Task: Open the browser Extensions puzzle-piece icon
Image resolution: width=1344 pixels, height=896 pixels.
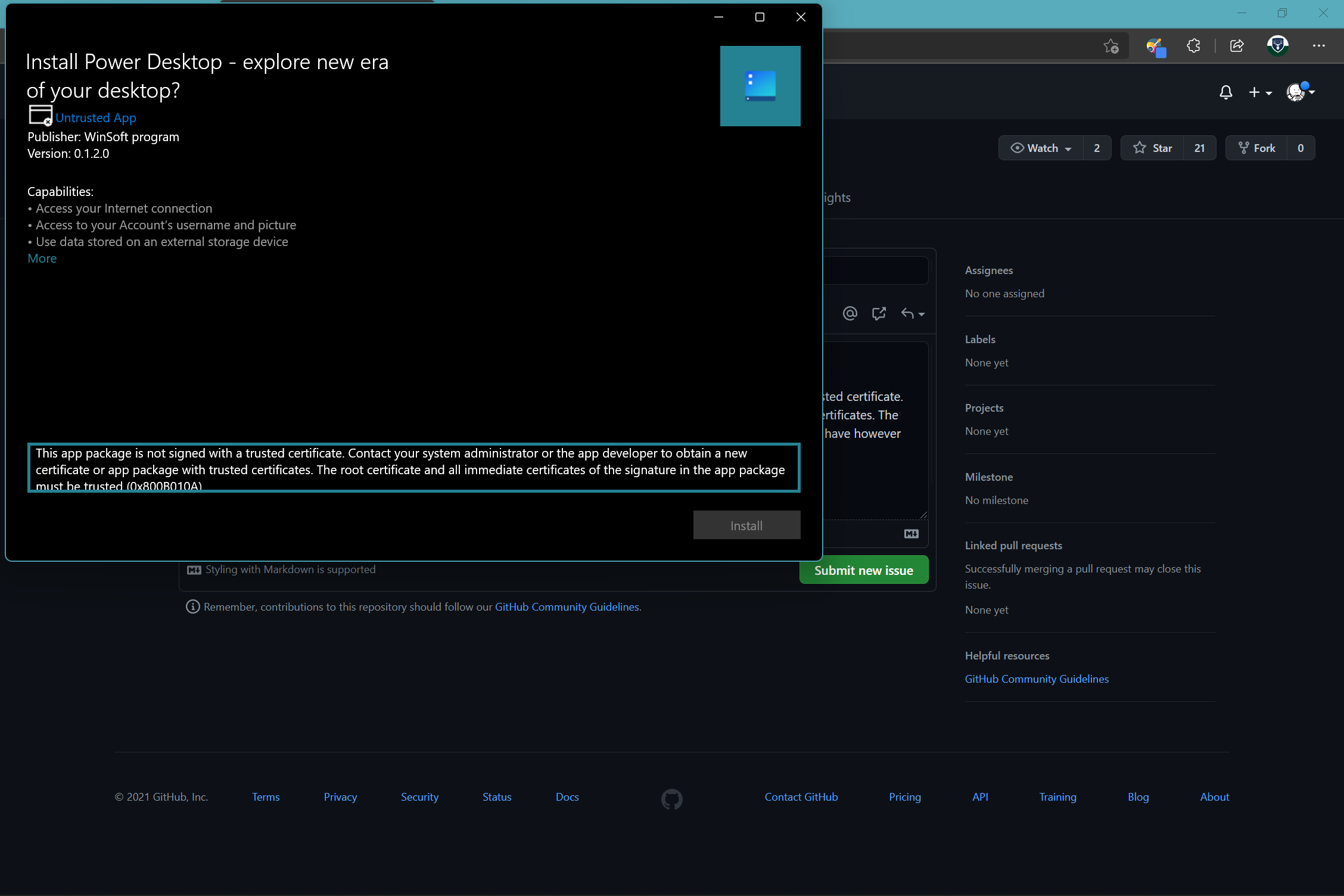Action: click(x=1193, y=46)
